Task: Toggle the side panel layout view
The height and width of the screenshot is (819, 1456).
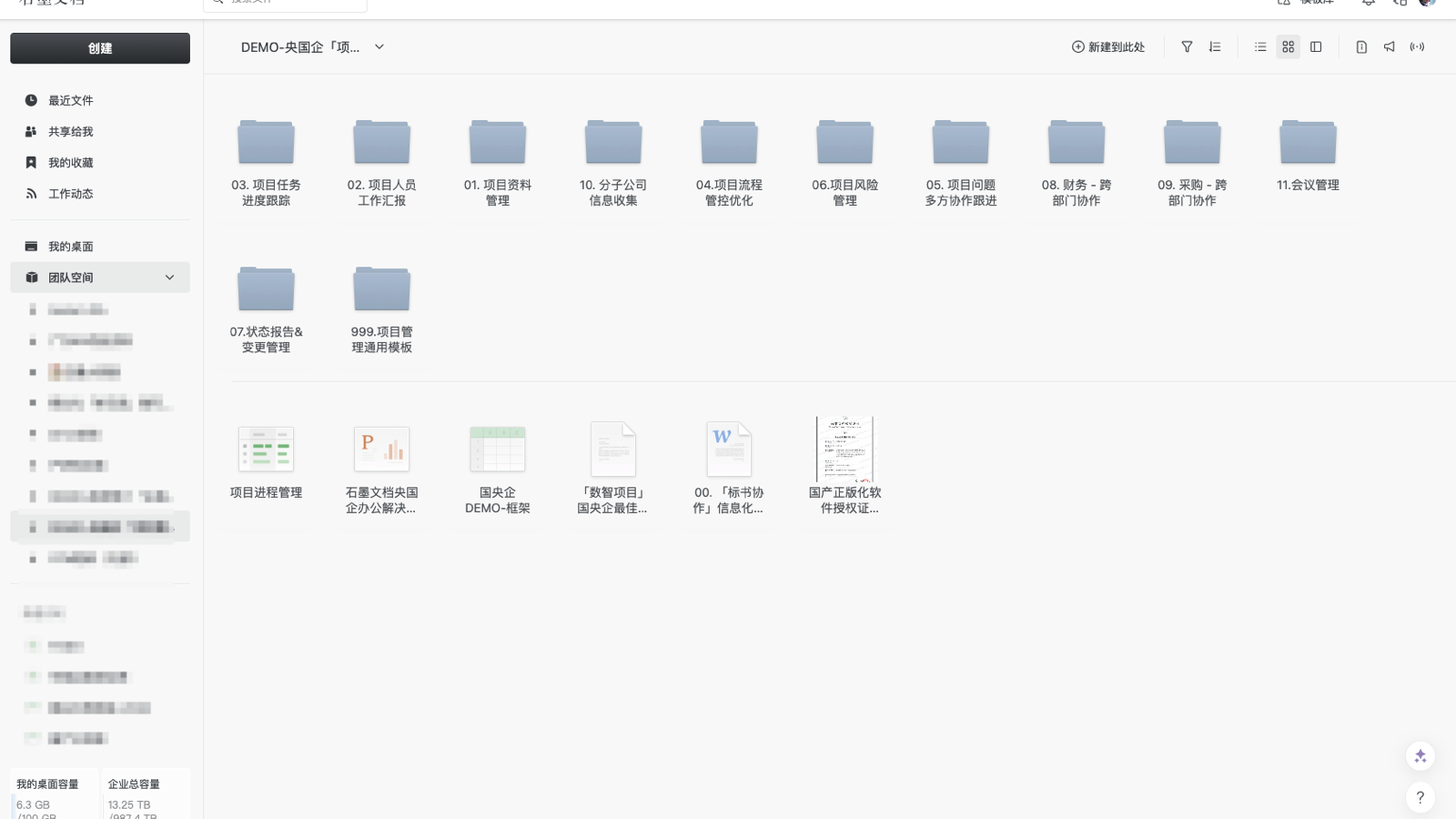Action: (x=1316, y=46)
